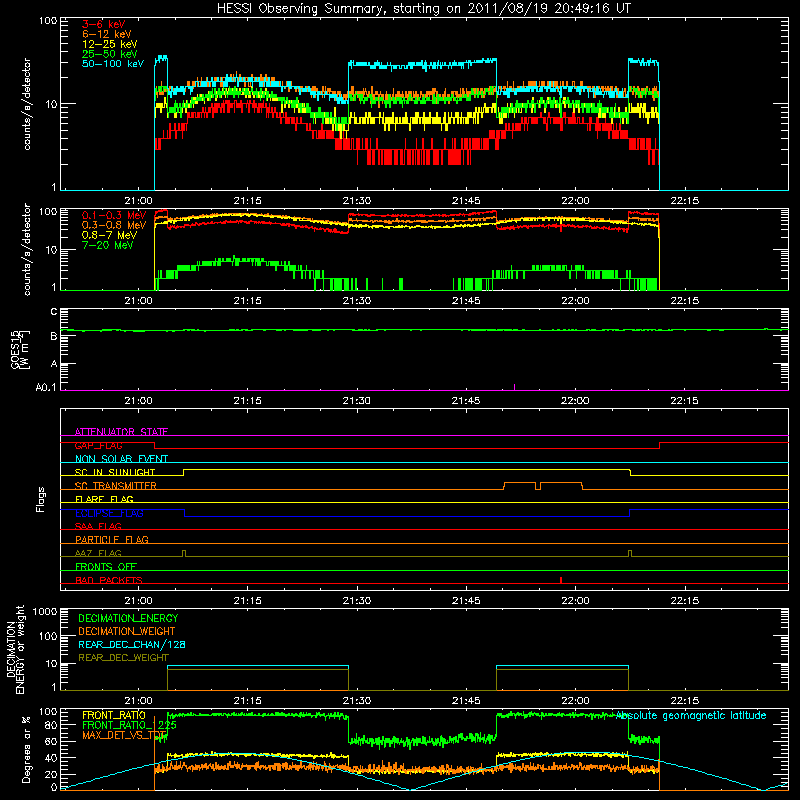
Task: Select the ATTENUATOR_STATE flag label
Action: (121, 432)
